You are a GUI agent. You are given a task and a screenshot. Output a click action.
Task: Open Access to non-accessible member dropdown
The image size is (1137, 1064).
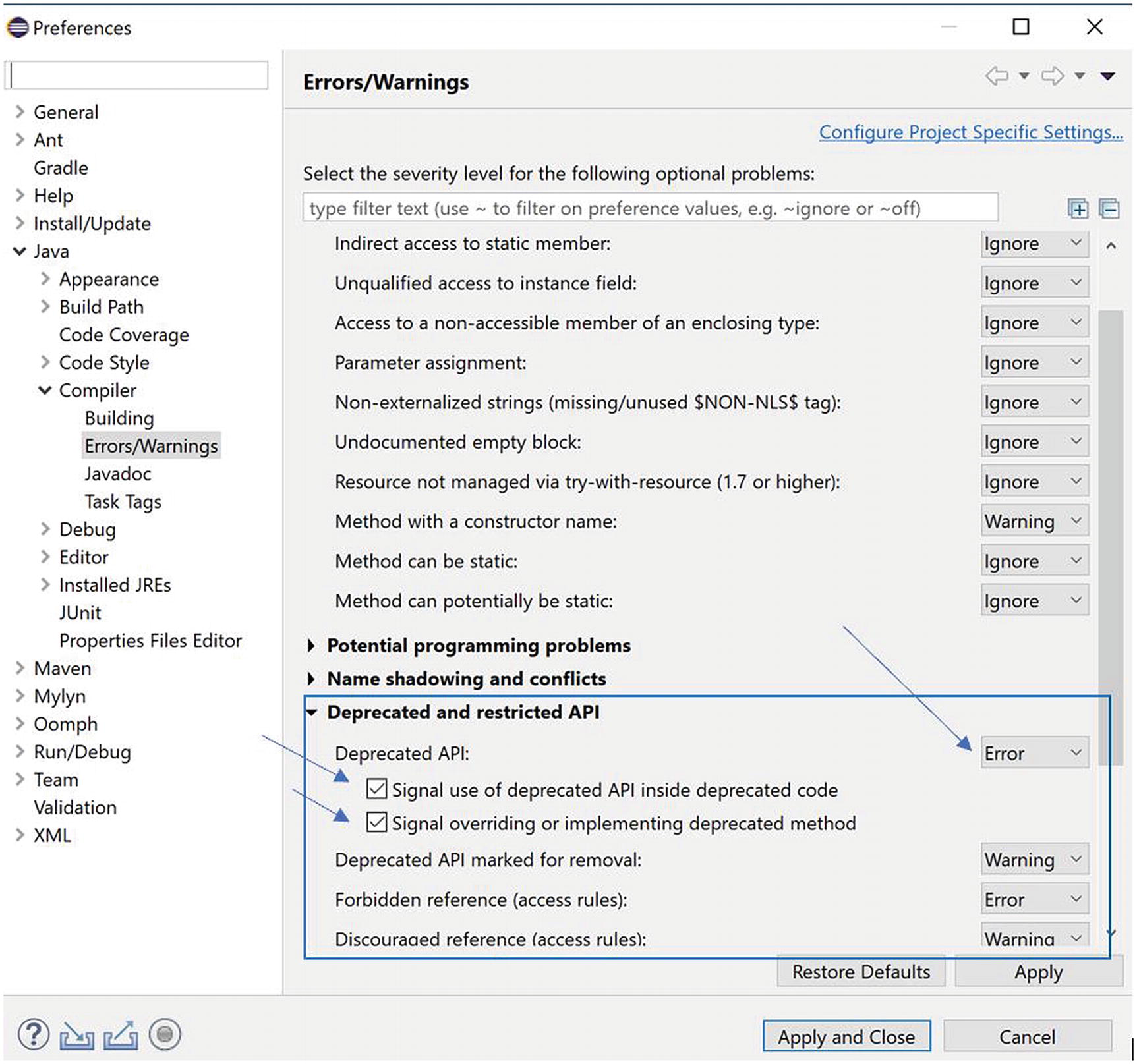pos(1034,323)
